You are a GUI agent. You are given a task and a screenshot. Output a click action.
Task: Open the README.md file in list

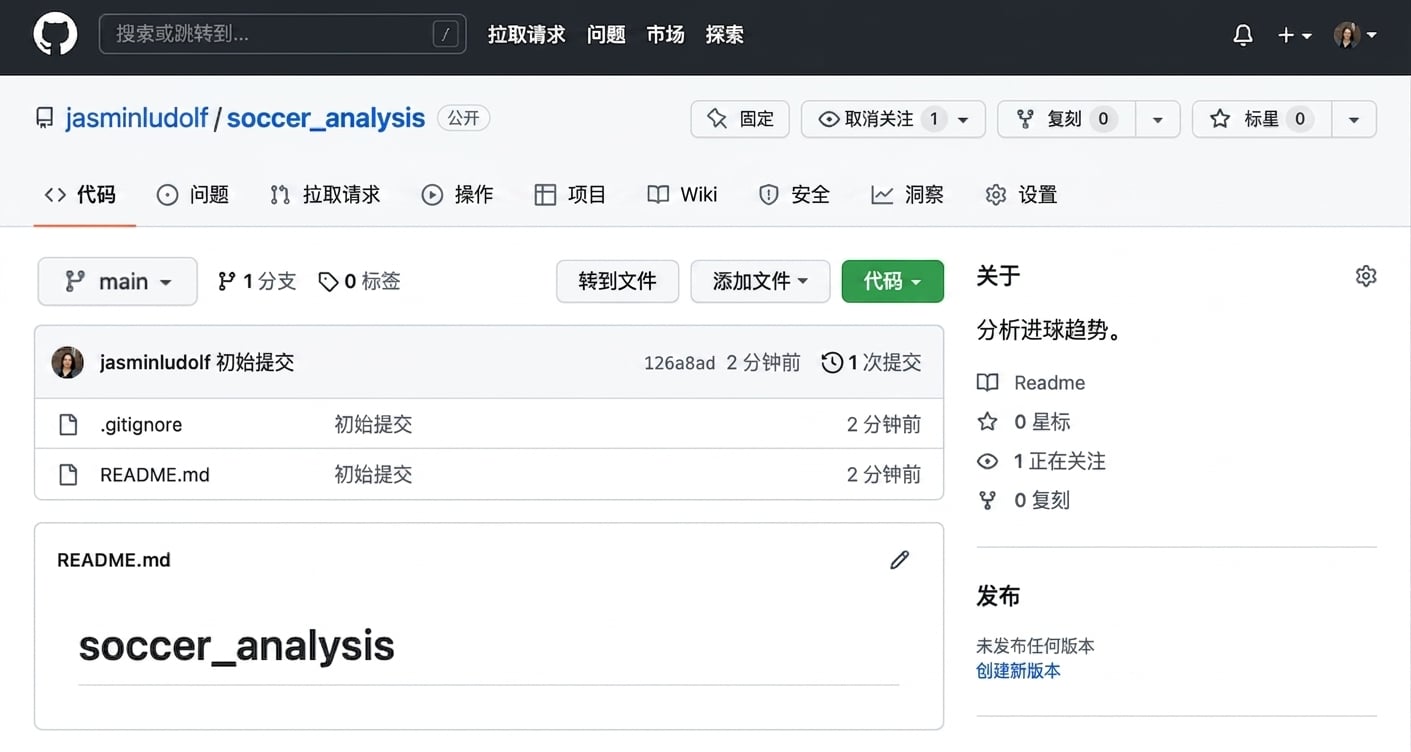(155, 475)
